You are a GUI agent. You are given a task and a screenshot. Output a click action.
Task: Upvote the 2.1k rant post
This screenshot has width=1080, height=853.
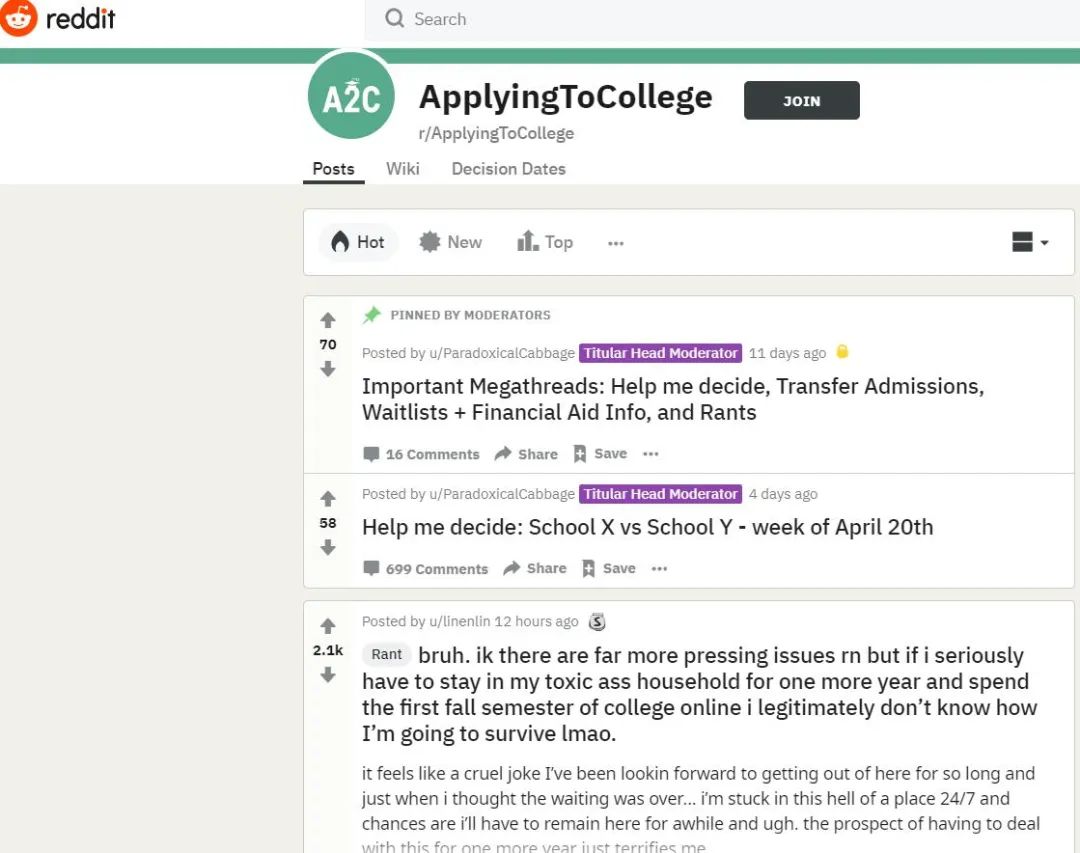coord(327,625)
